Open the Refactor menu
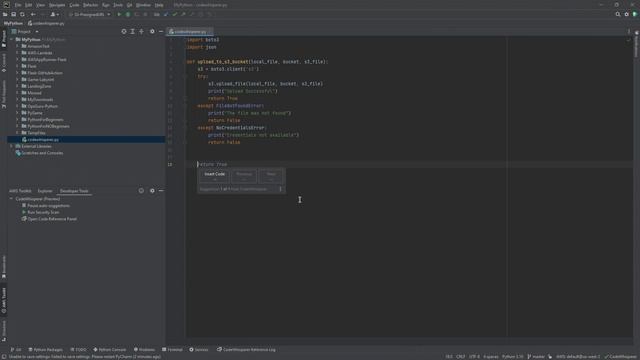The image size is (640, 360). click(90, 5)
